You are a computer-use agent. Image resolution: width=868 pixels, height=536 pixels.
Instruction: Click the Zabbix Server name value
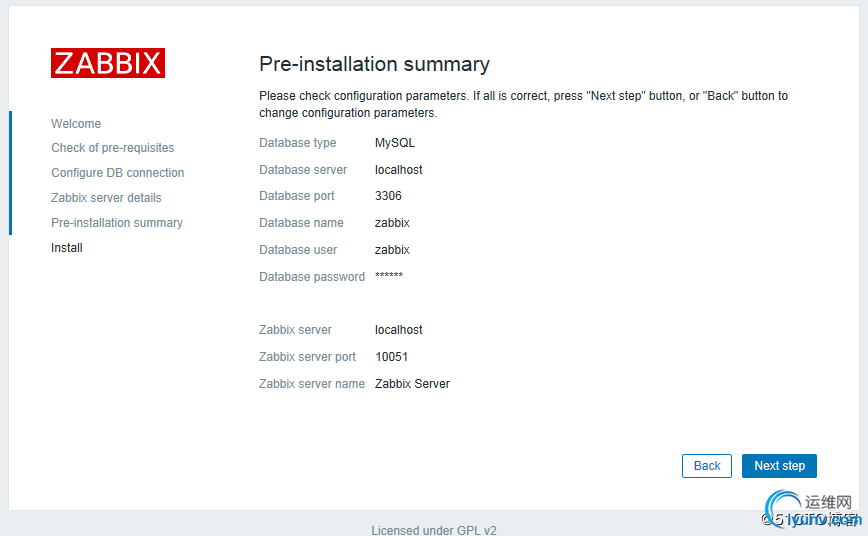412,384
